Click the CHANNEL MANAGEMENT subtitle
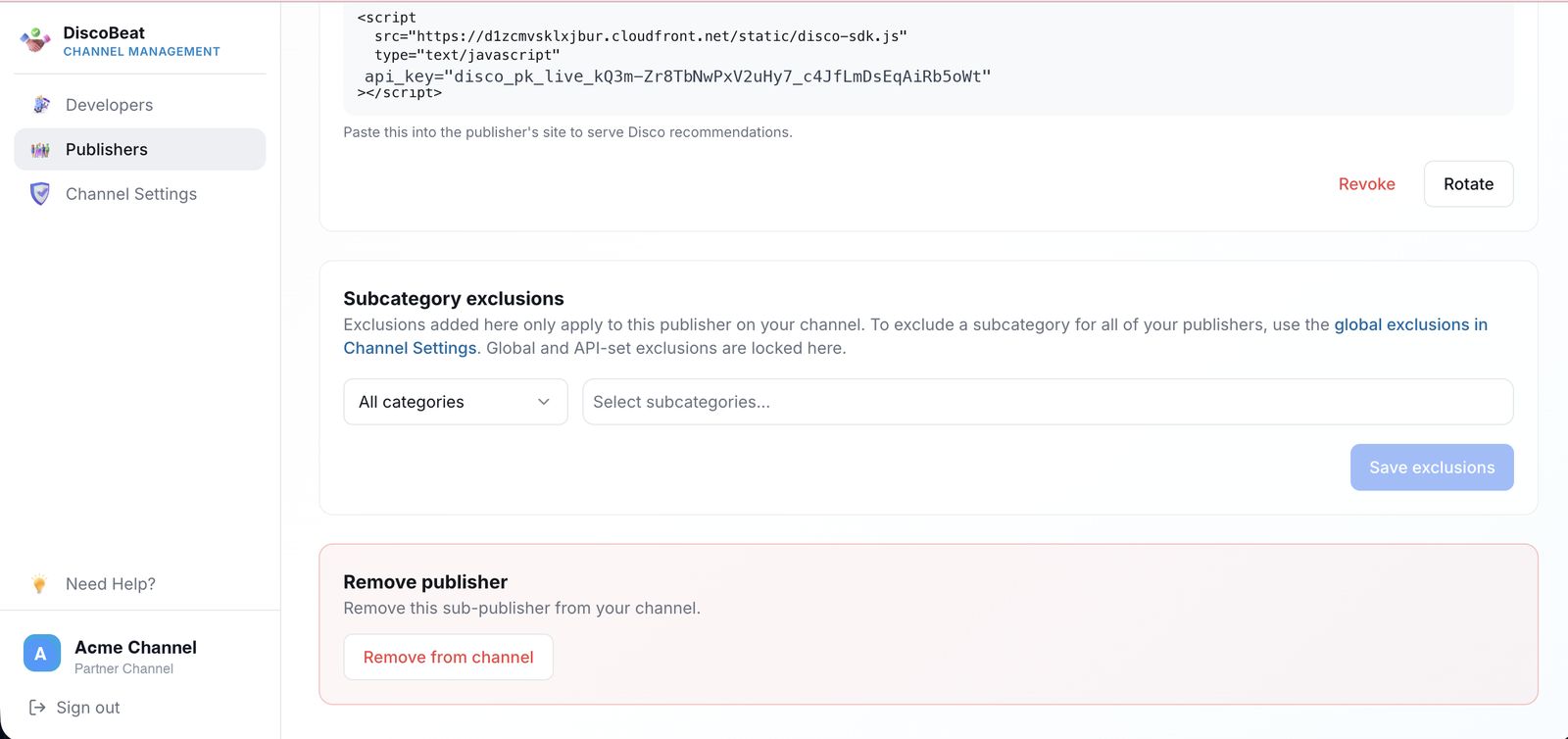1568x739 pixels. pyautogui.click(x=142, y=52)
